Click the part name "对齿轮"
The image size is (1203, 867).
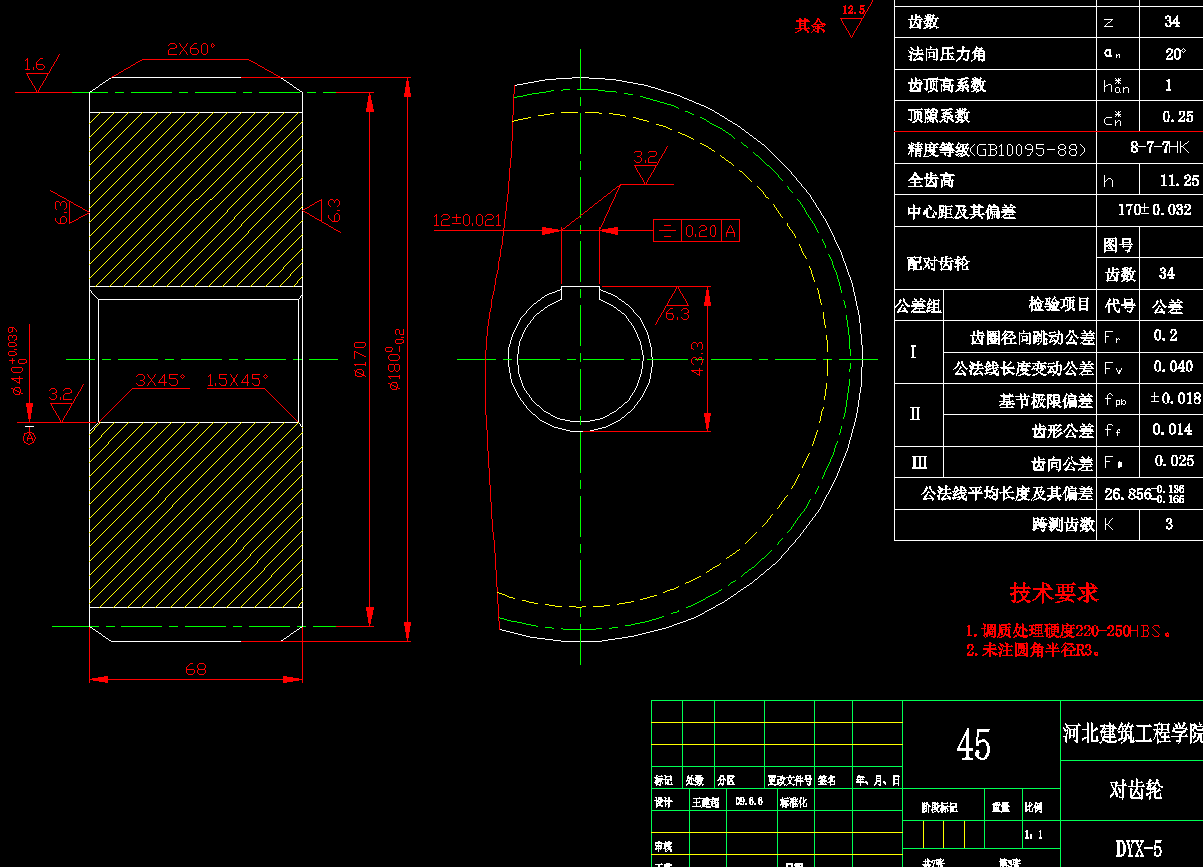coord(1136,790)
